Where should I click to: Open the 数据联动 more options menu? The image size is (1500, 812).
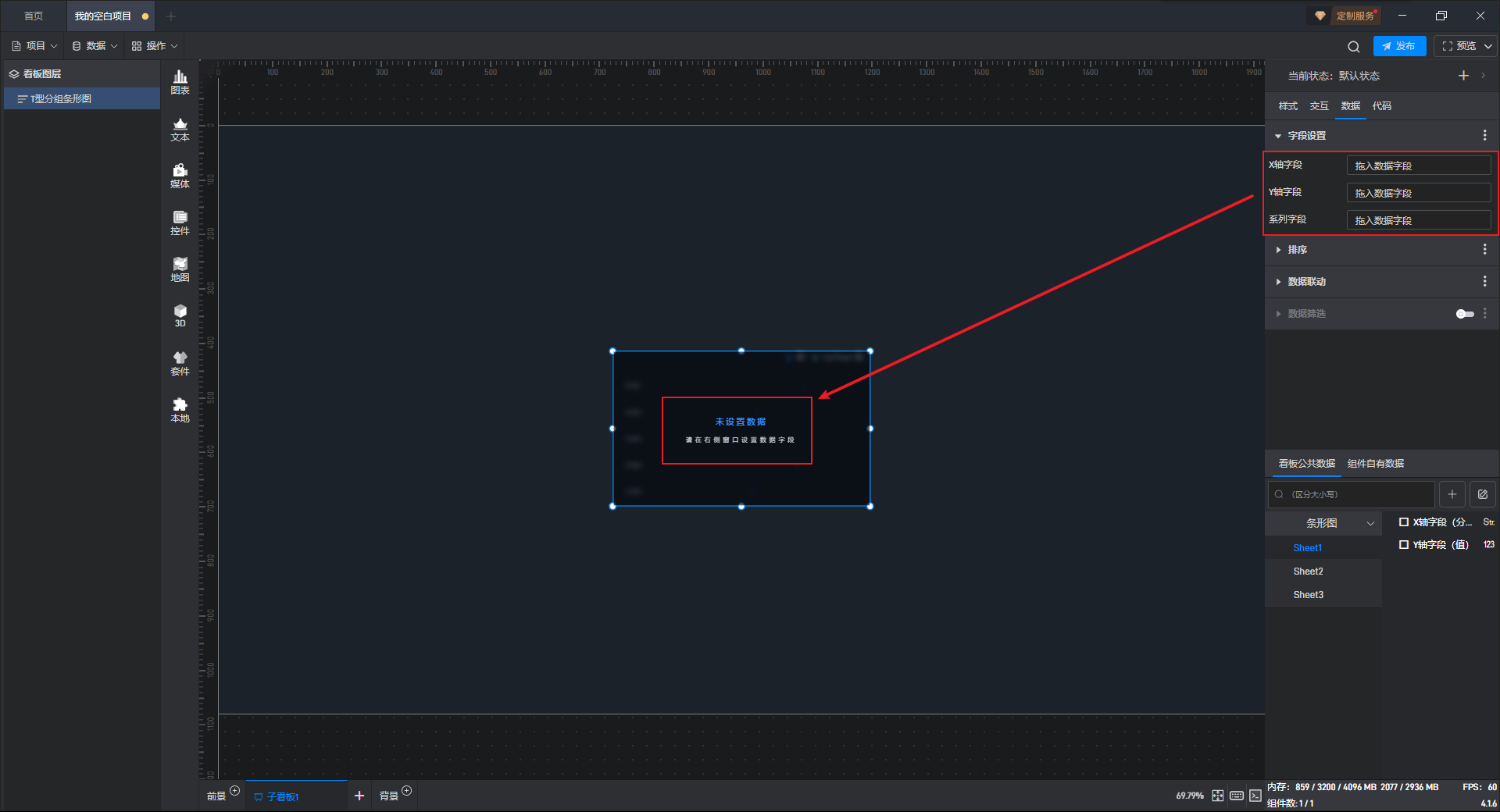click(1484, 281)
